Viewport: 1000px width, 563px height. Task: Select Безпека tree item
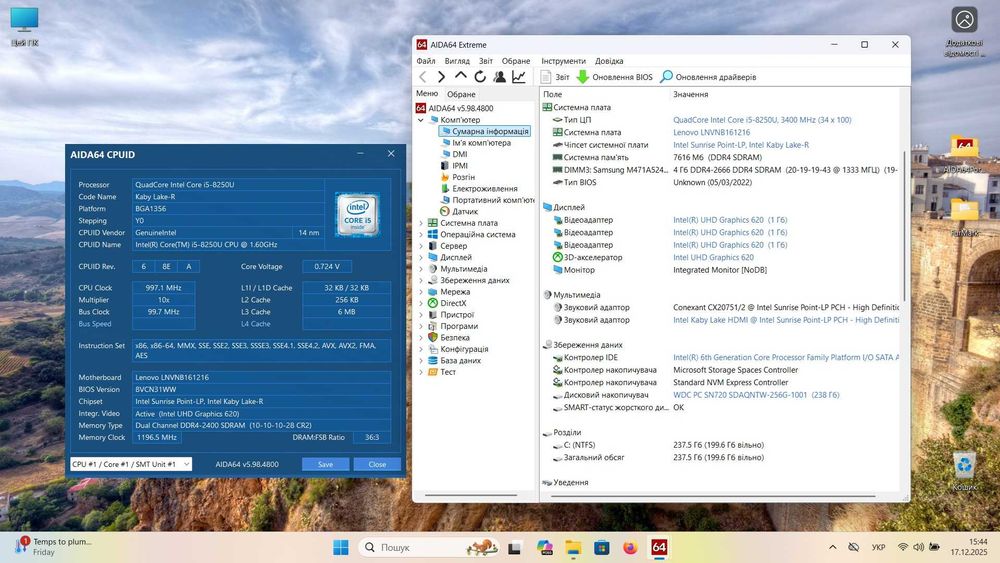click(x=449, y=338)
